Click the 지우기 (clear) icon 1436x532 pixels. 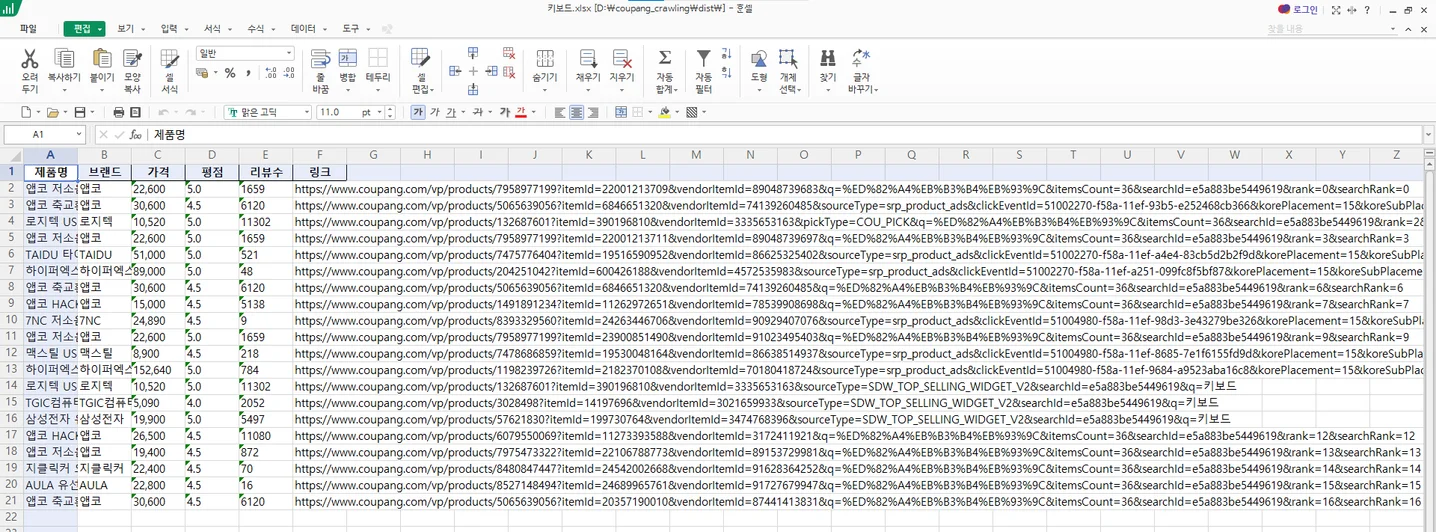(x=622, y=59)
